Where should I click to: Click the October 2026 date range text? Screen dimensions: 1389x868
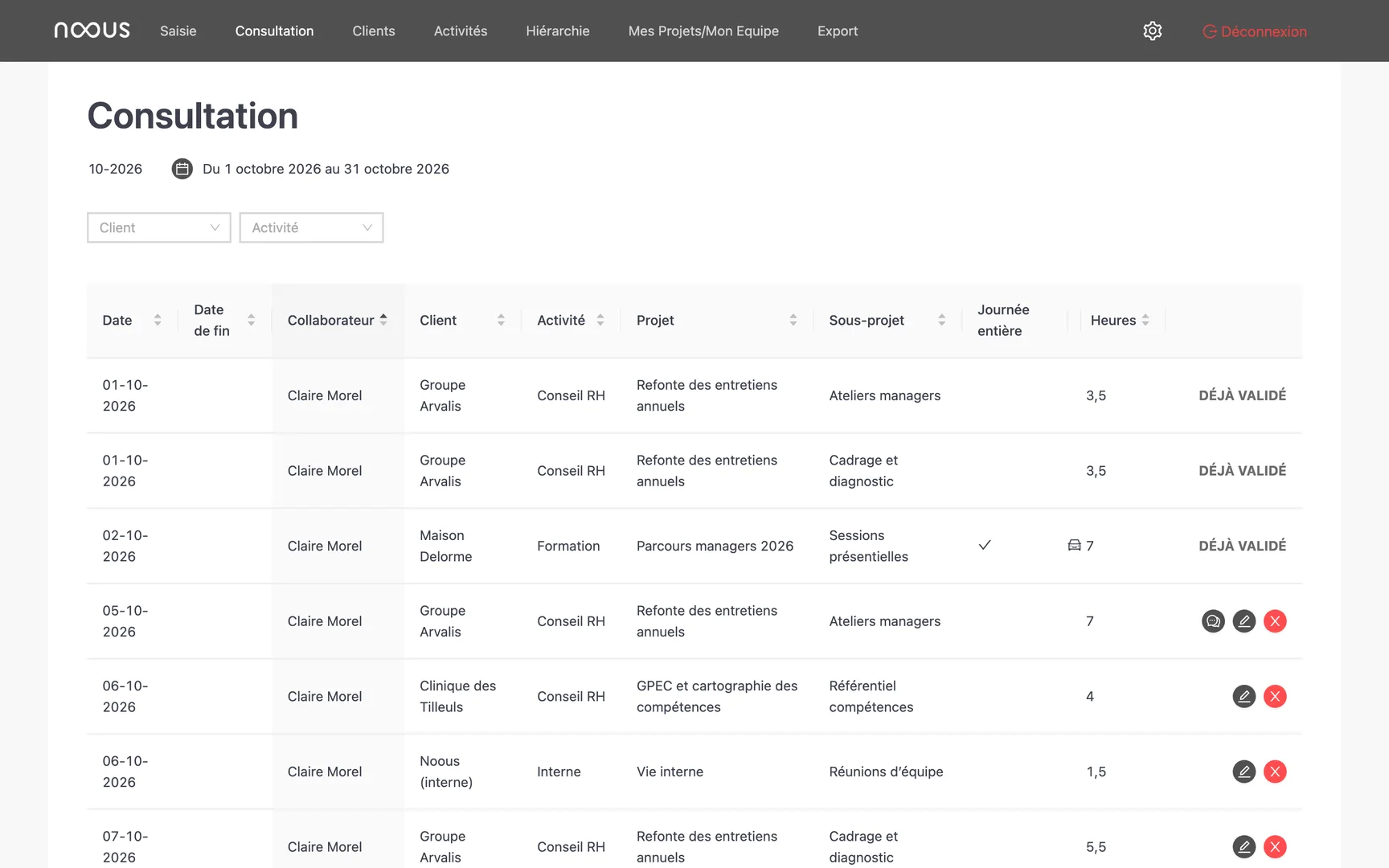[326, 169]
